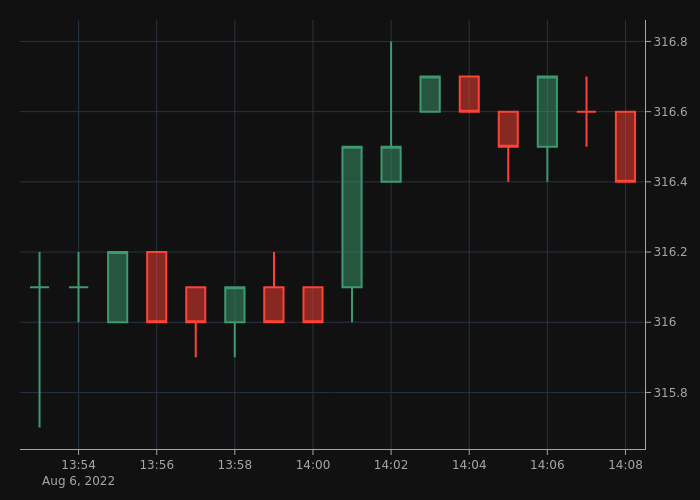This screenshot has height=500, width=700.
Task: Click the 13:54 time axis label
Action: point(79,465)
